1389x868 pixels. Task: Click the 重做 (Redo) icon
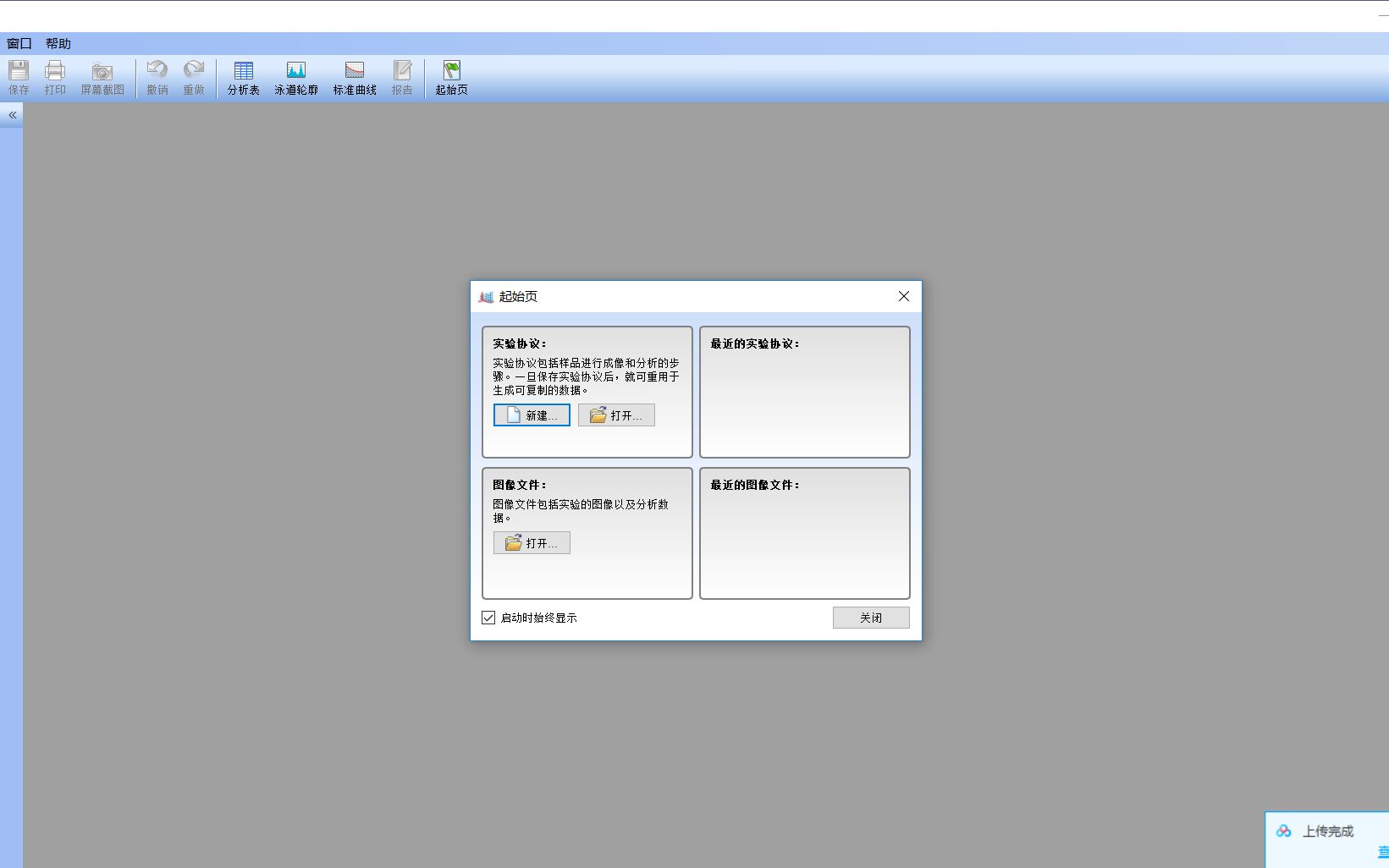pyautogui.click(x=193, y=77)
